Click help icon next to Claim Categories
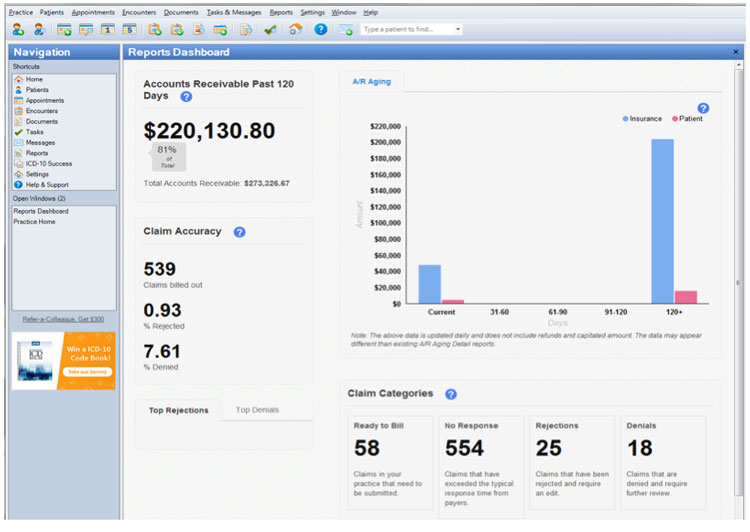Screen dimensions: 750x532 (451, 394)
